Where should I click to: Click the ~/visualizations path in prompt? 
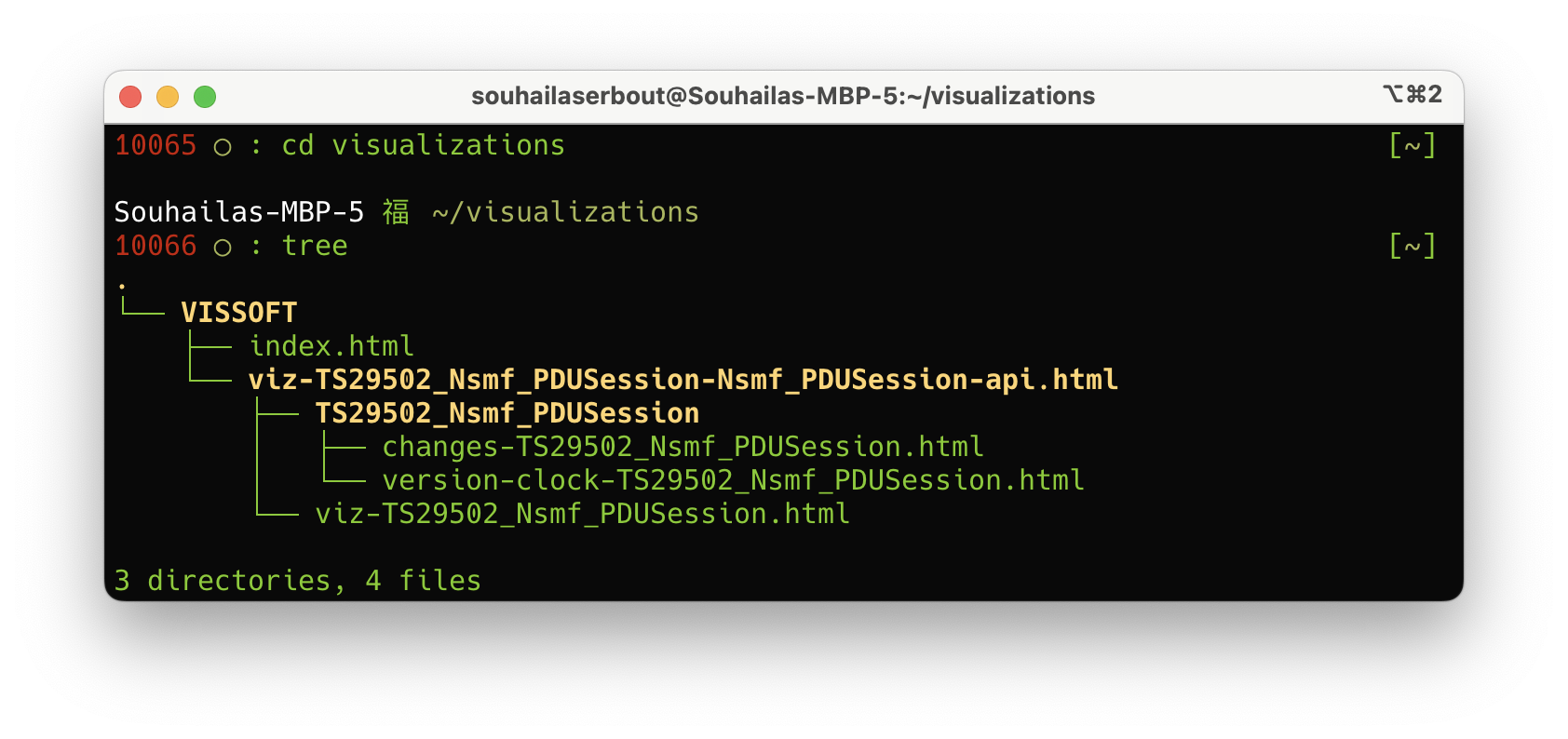(566, 212)
